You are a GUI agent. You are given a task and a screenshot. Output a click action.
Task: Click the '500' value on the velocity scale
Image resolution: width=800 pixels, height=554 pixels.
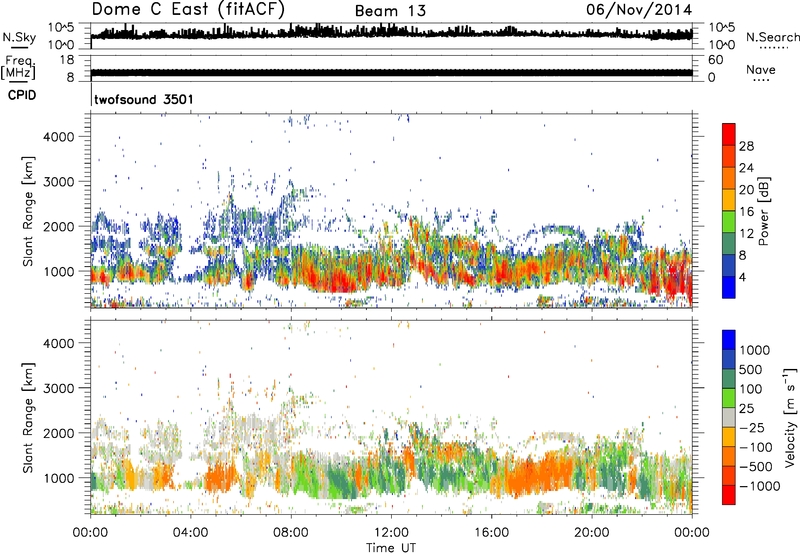751,370
